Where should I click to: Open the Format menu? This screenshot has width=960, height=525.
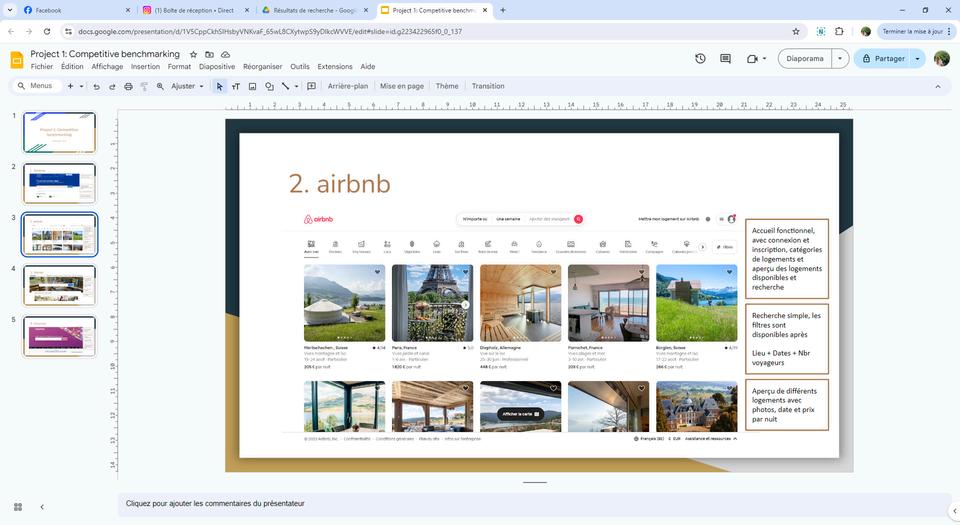tap(179, 67)
